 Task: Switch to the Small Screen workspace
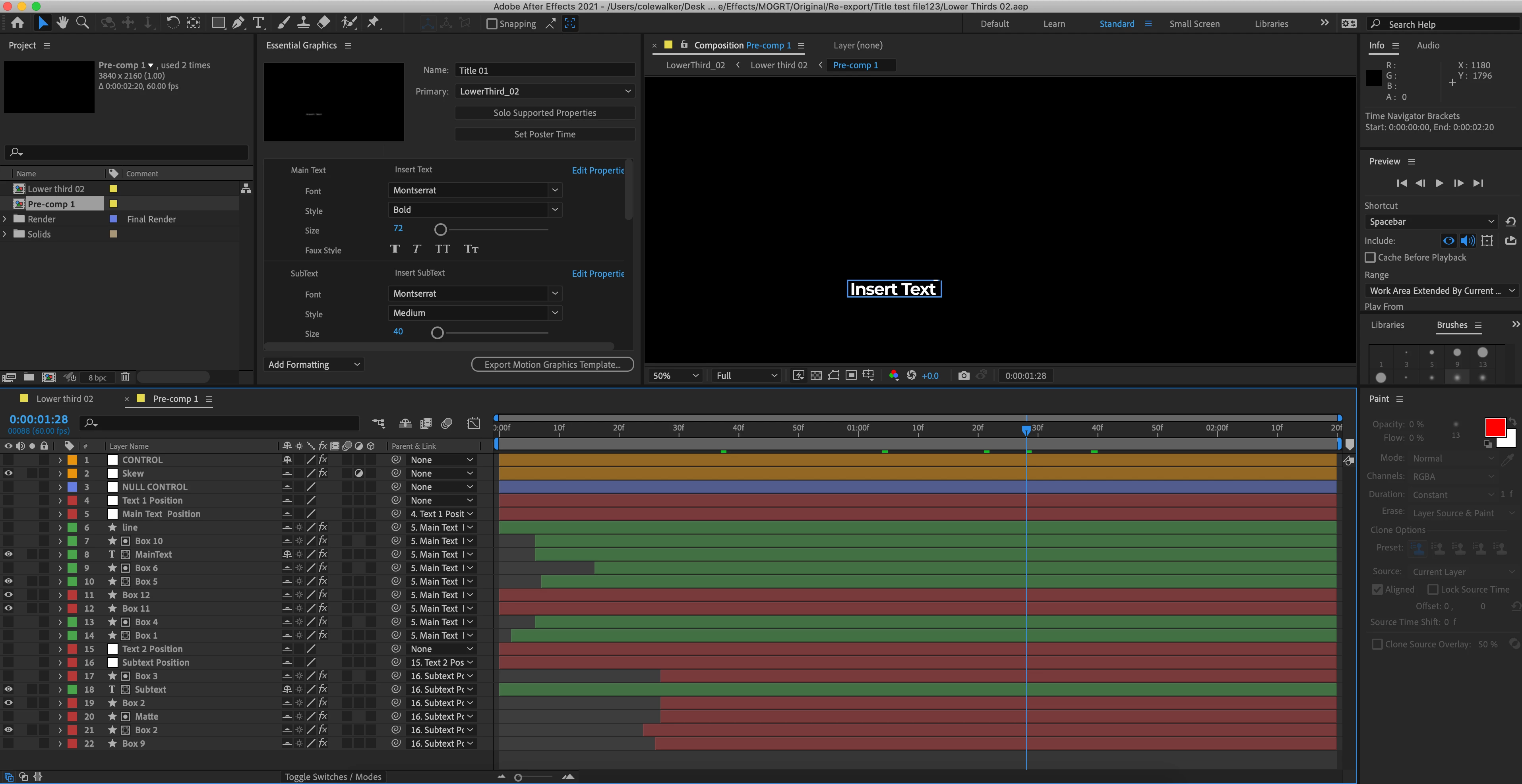[1194, 23]
